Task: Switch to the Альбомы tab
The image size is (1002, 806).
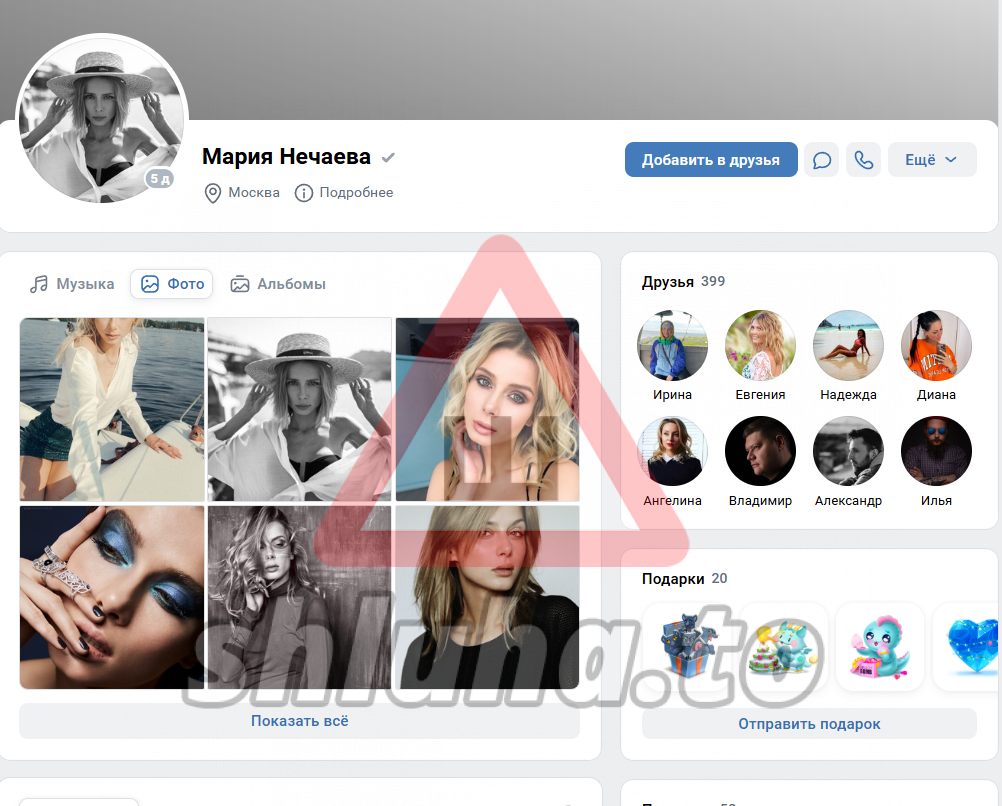Action: coord(278,284)
